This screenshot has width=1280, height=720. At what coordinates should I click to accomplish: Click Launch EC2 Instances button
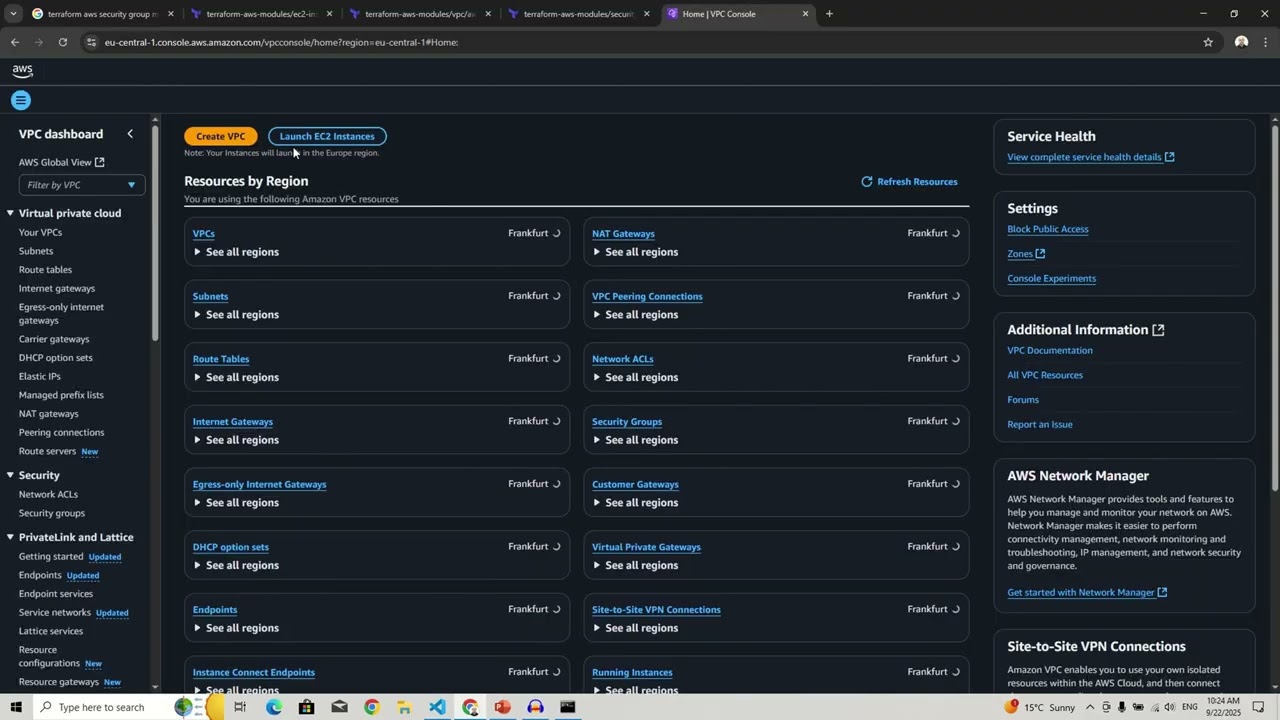point(327,136)
